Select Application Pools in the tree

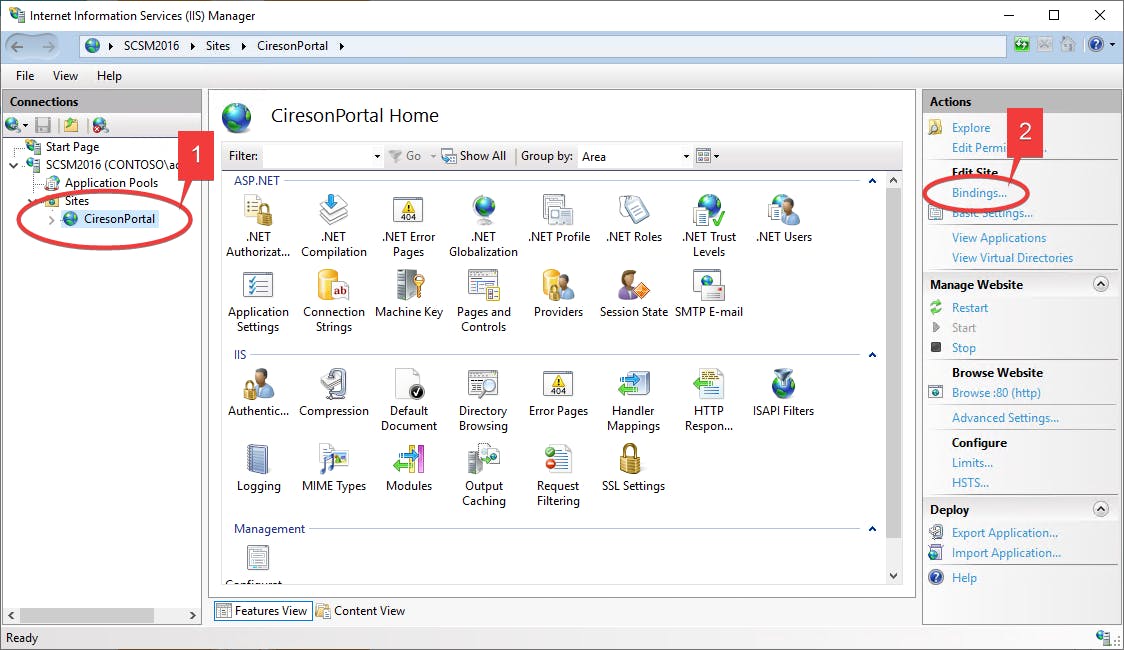coord(111,183)
